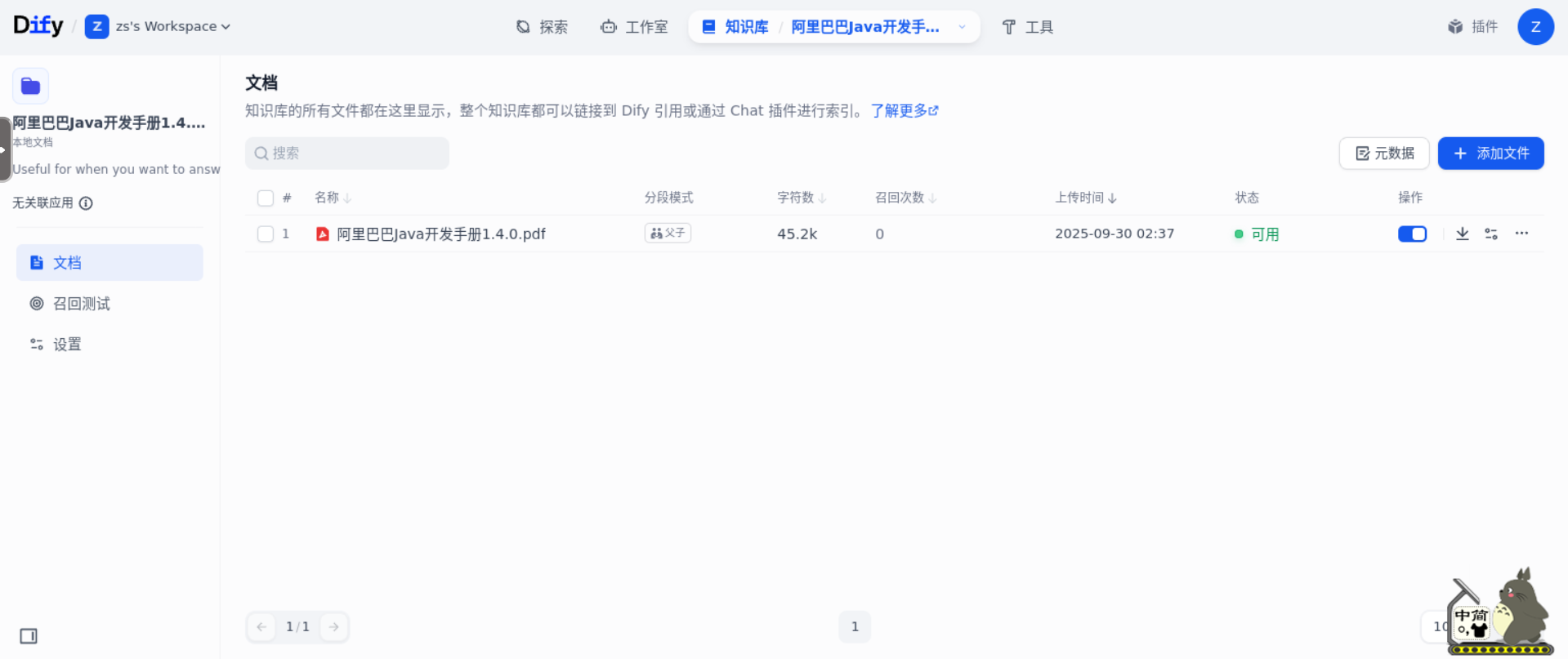Click the purple folder knowledge base icon
This screenshot has width=1568, height=659.
pos(31,86)
